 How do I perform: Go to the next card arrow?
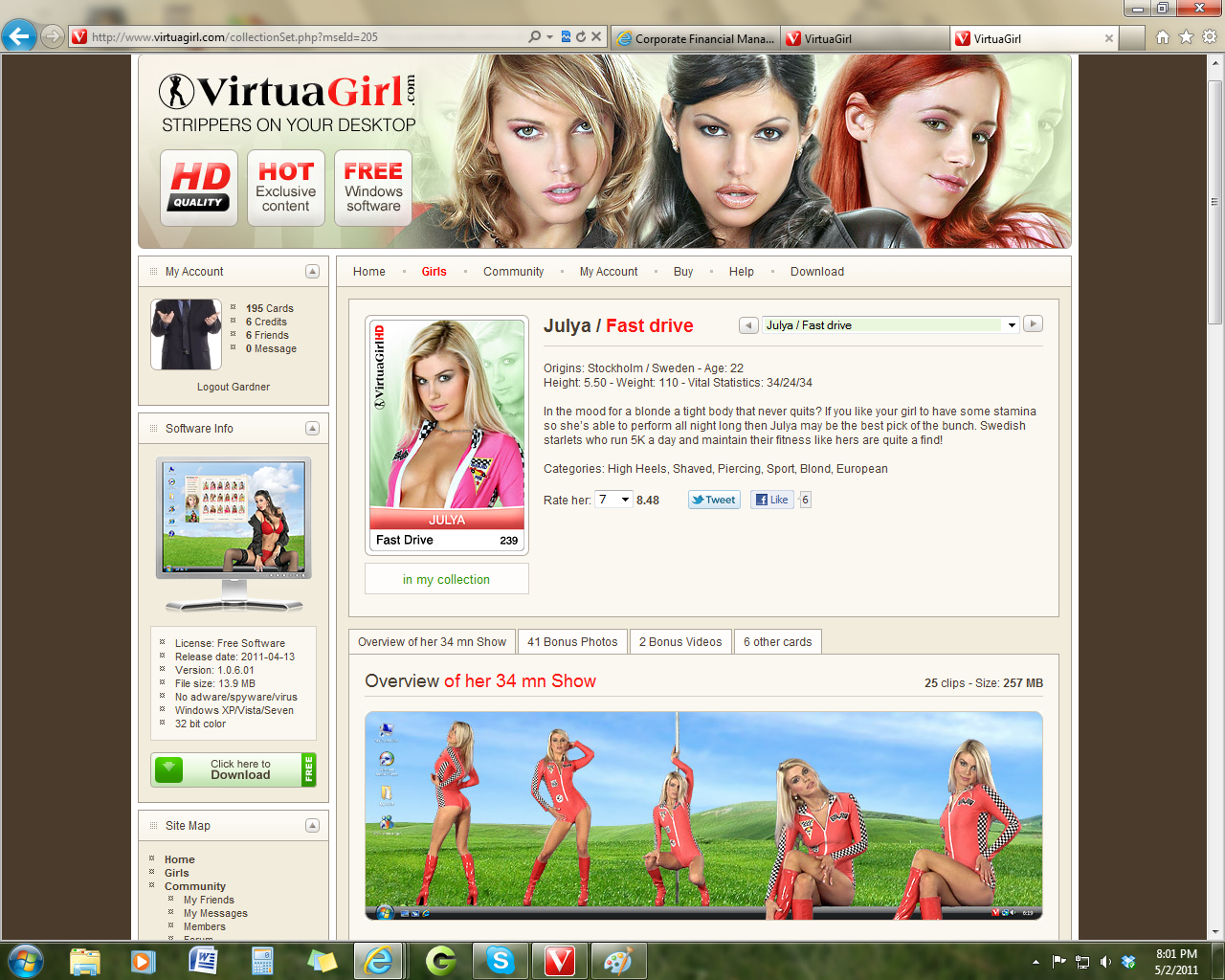[1033, 324]
